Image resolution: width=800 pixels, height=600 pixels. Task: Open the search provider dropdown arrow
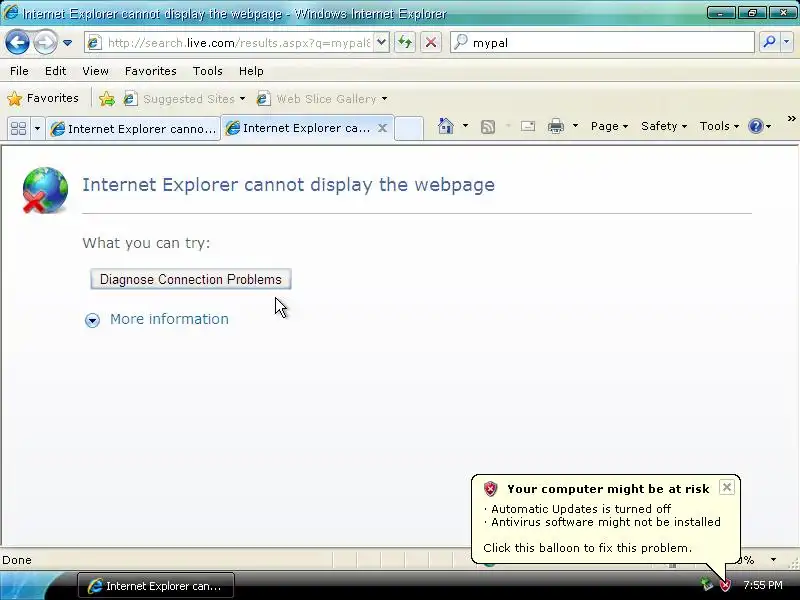[x=787, y=42]
